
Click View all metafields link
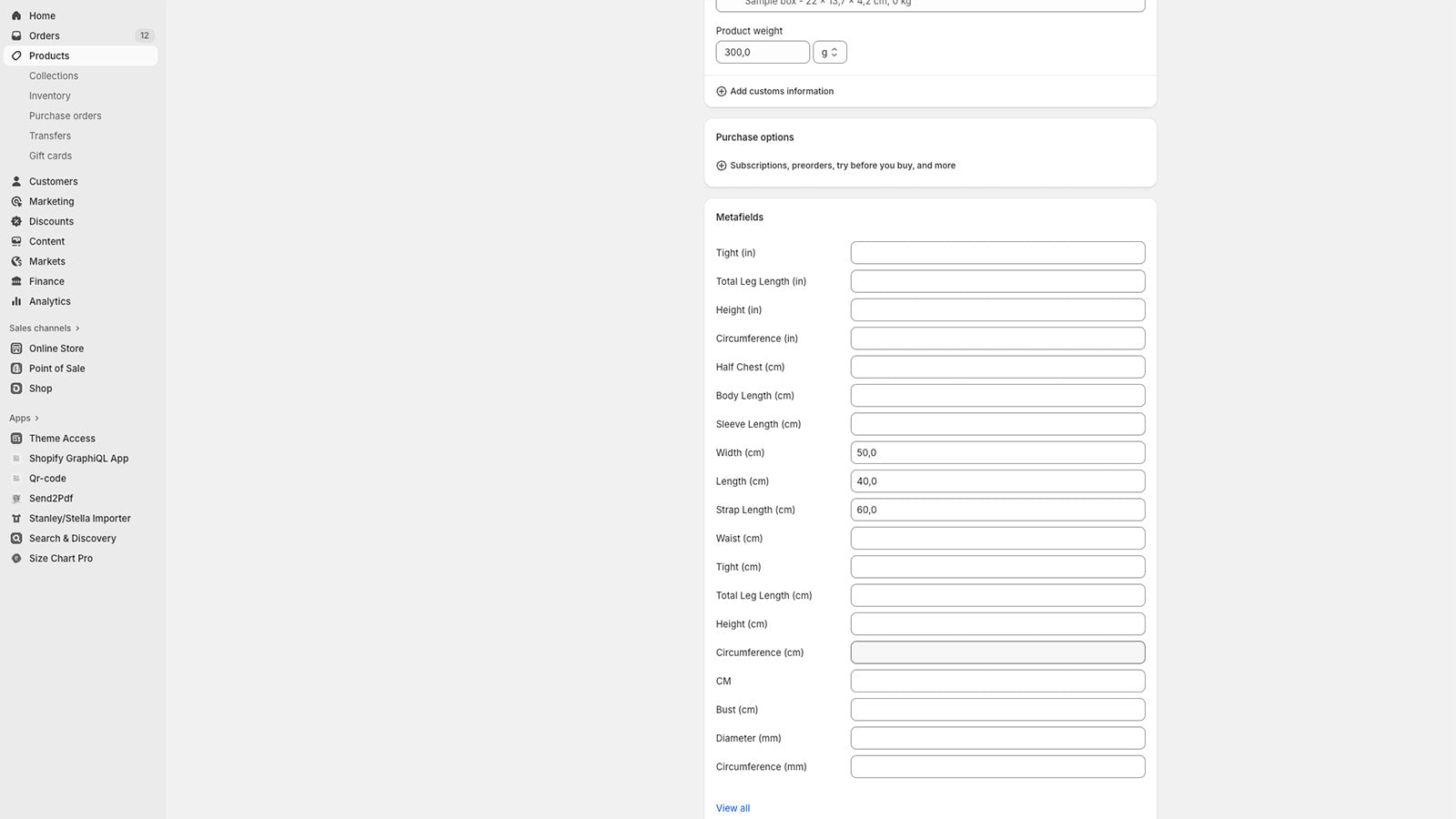[x=733, y=808]
